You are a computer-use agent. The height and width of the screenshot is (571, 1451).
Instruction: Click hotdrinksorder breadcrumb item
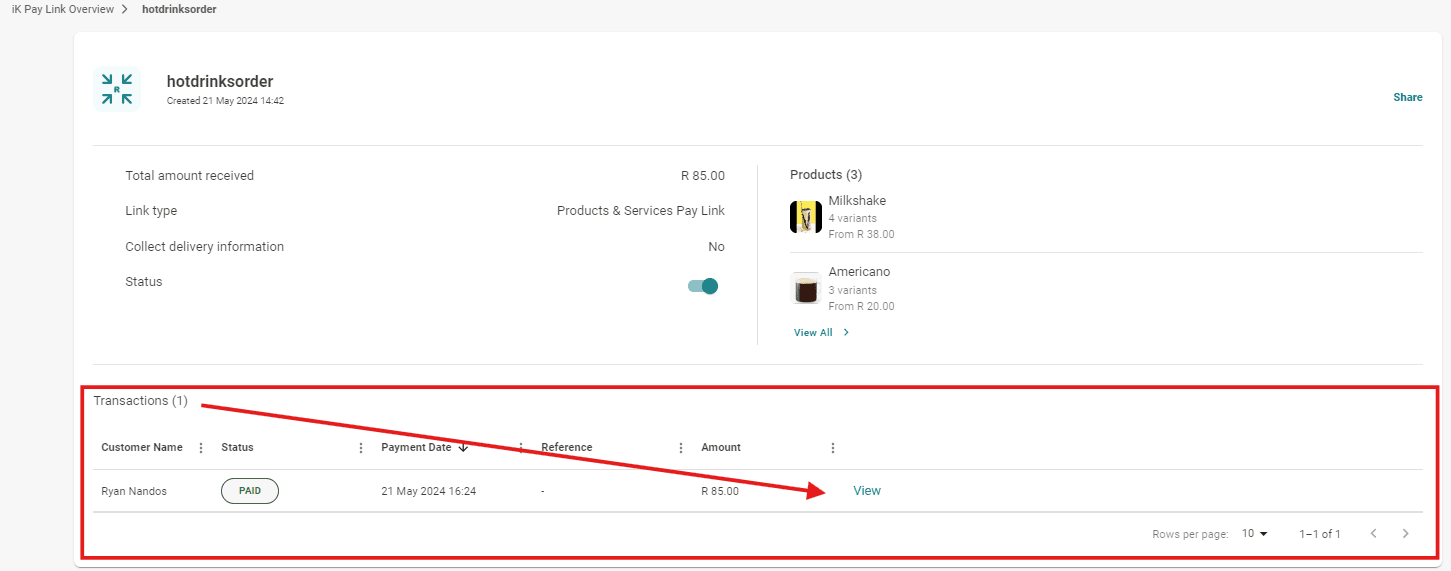(179, 9)
